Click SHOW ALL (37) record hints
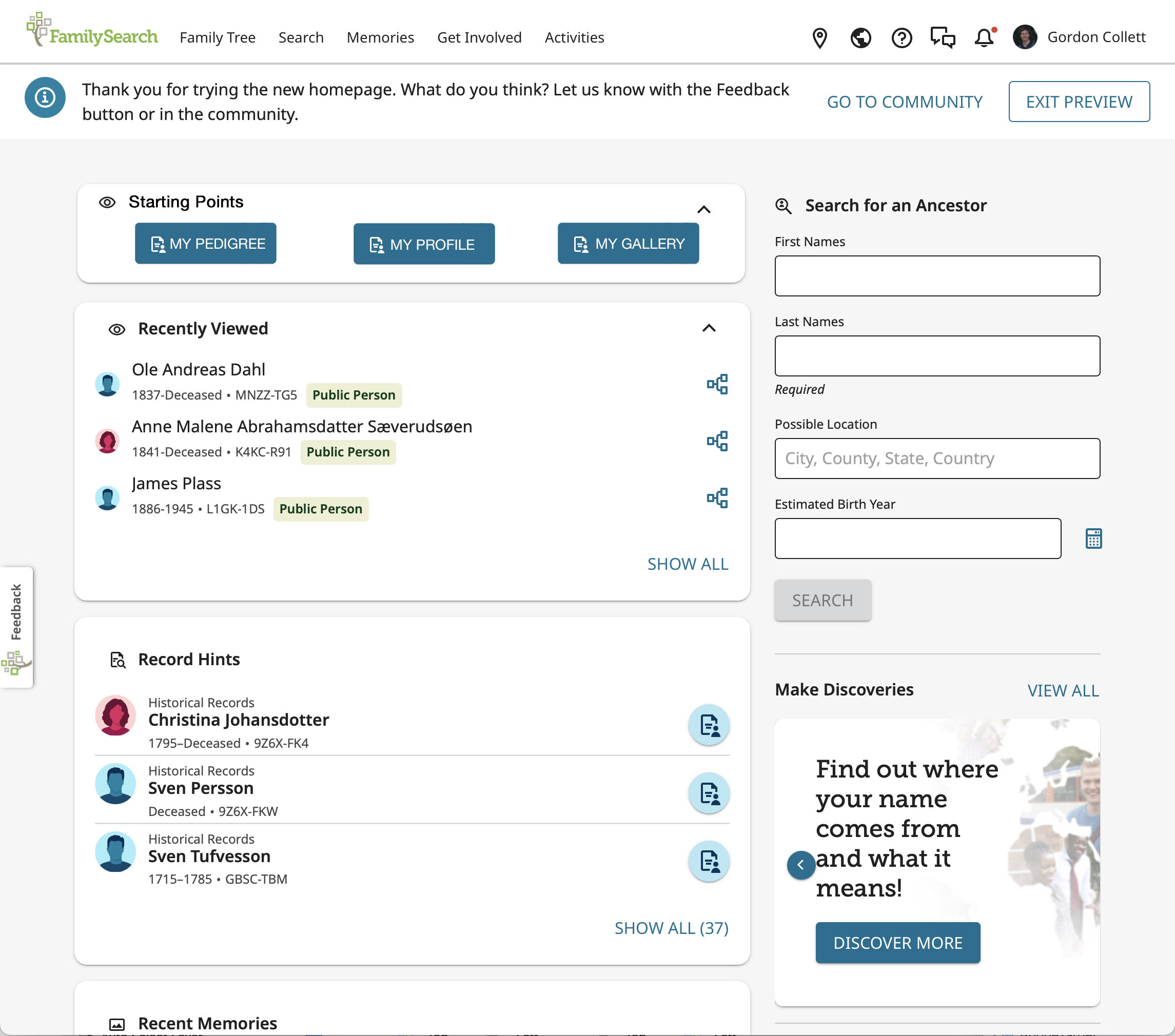The height and width of the screenshot is (1036, 1175). pos(671,928)
